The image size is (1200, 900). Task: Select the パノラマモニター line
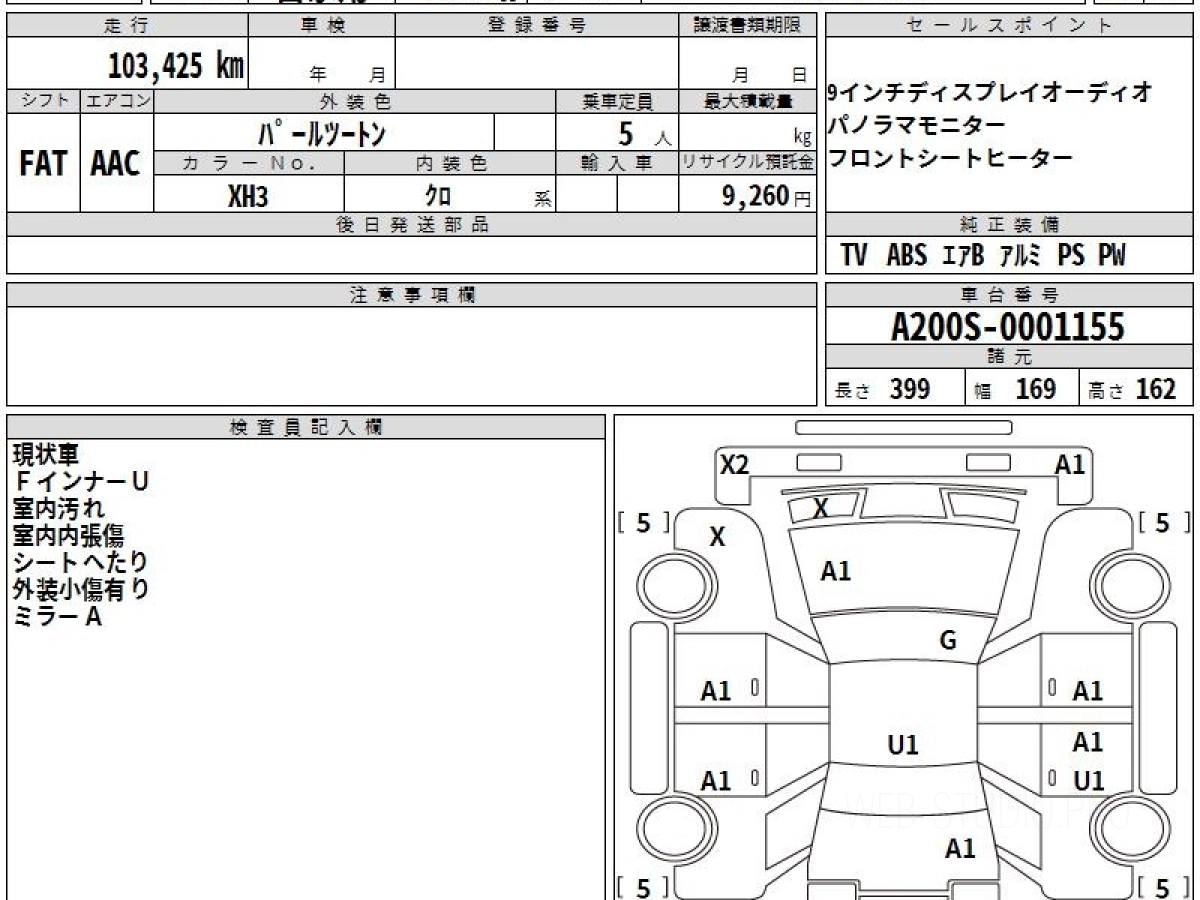(x=917, y=126)
